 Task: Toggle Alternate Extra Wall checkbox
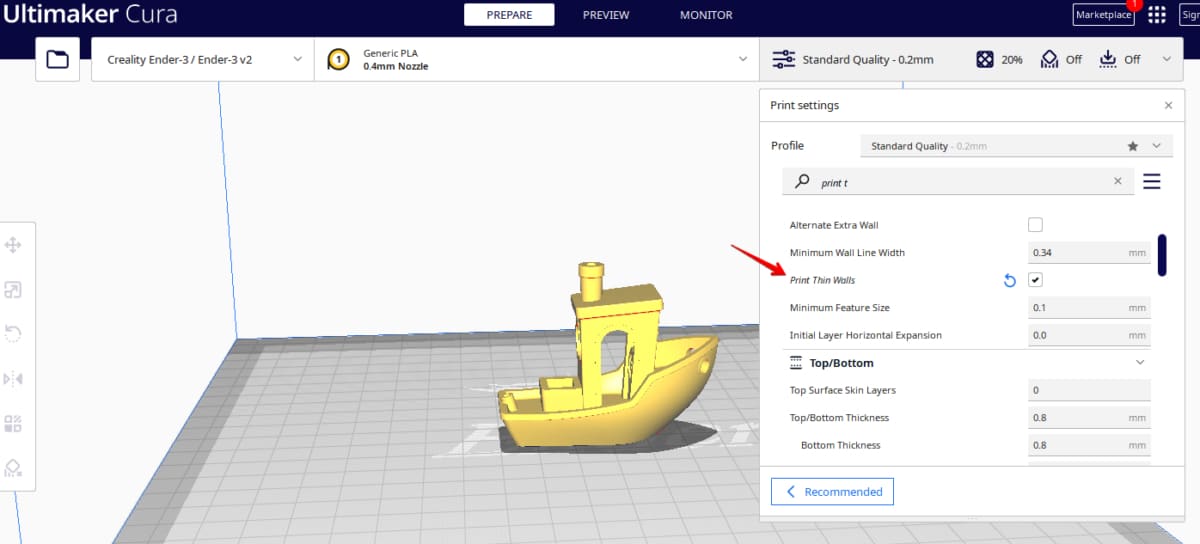(x=1035, y=225)
